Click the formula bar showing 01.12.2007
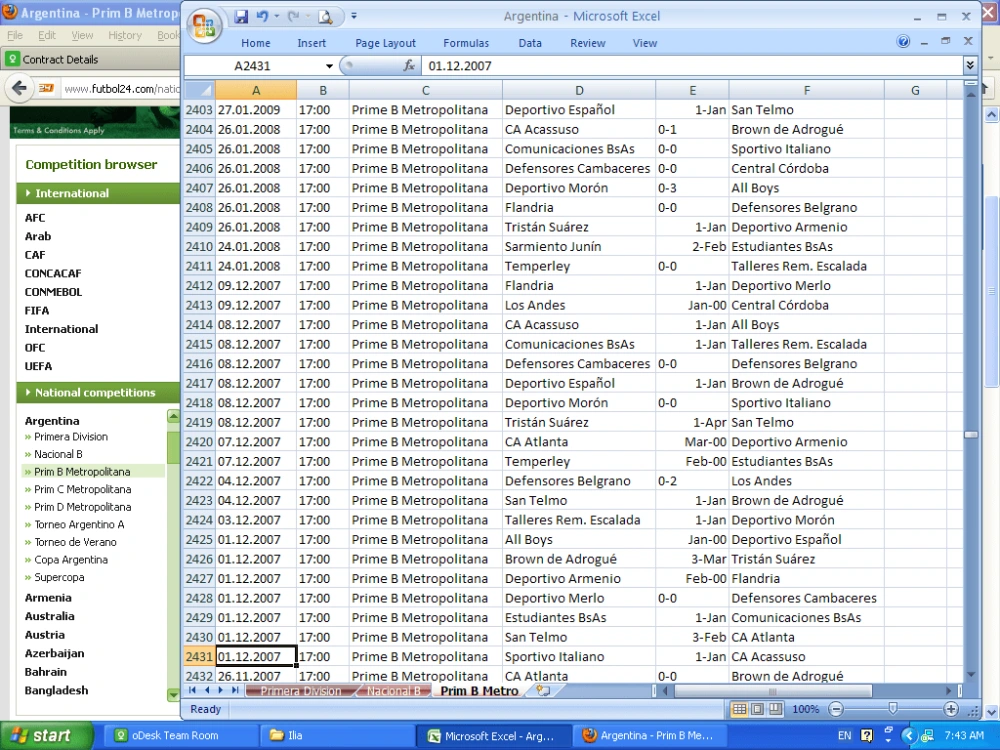The image size is (1000, 750). tap(692, 66)
